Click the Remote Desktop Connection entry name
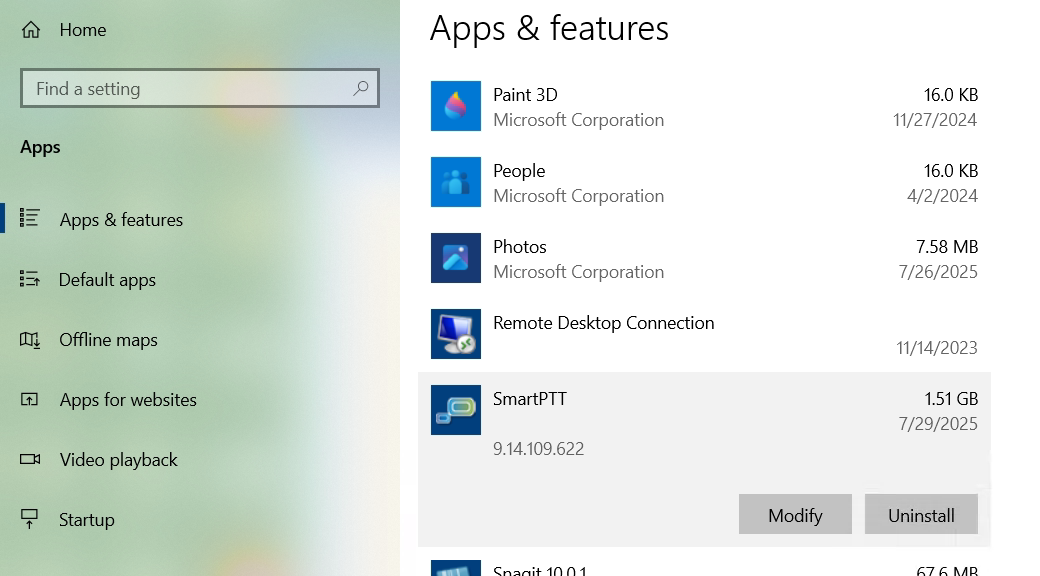 click(x=604, y=323)
